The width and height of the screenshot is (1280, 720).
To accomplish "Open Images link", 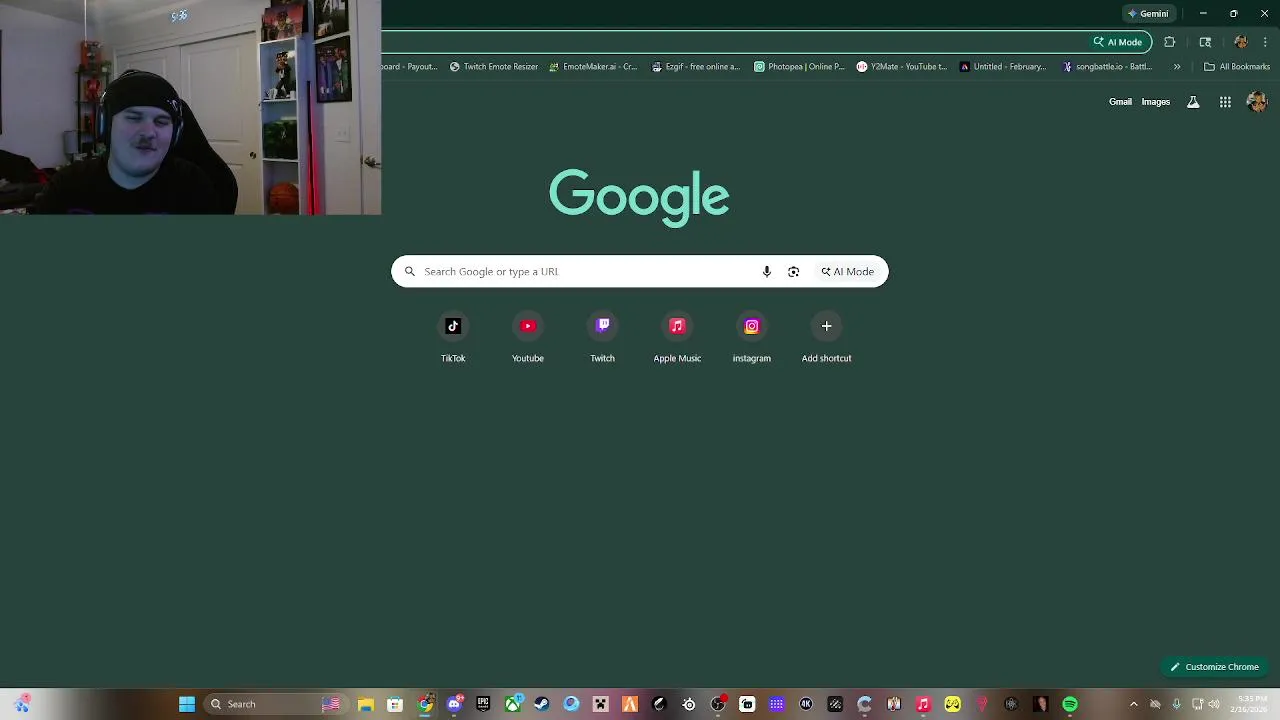I will [x=1155, y=102].
